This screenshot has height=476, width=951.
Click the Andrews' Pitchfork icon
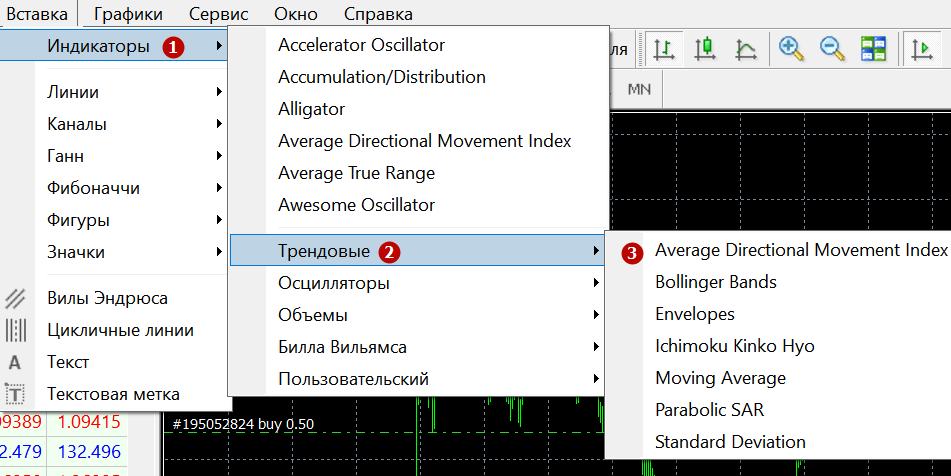tap(15, 298)
